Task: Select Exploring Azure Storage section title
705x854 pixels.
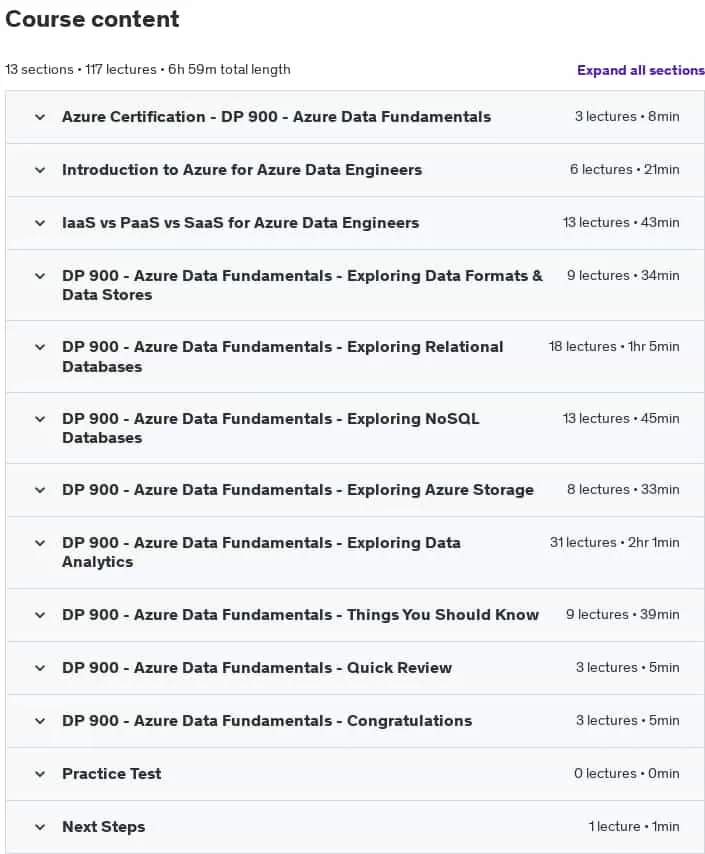Action: (298, 490)
